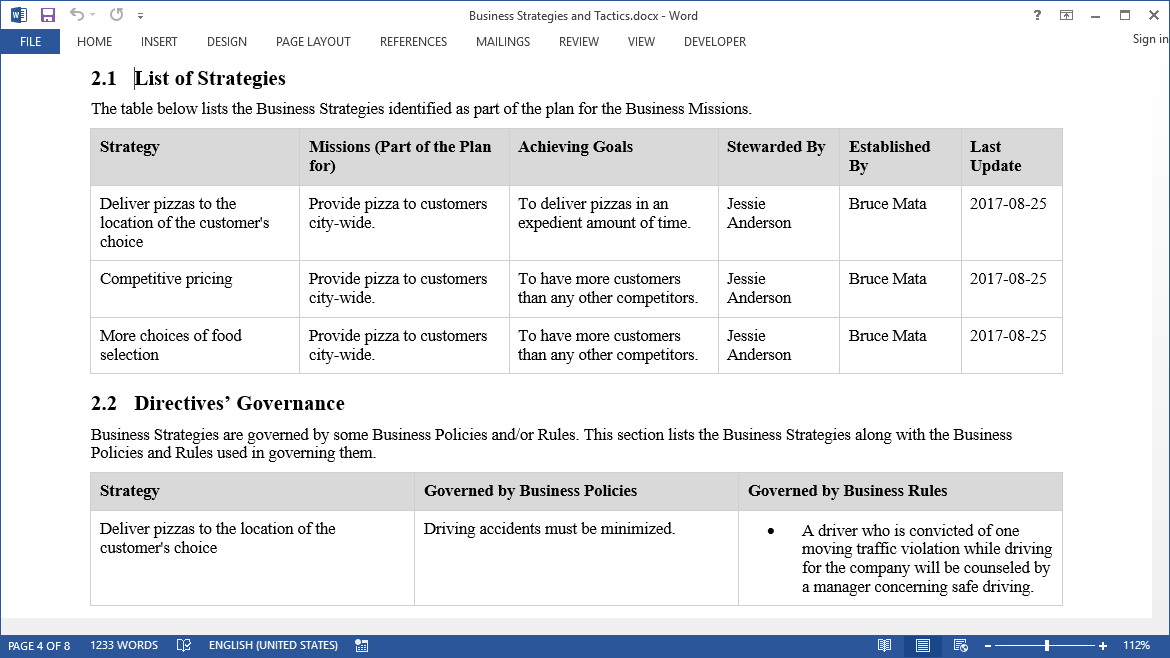Switch to Web Layout view
This screenshot has width=1170, height=658.
tap(960, 646)
